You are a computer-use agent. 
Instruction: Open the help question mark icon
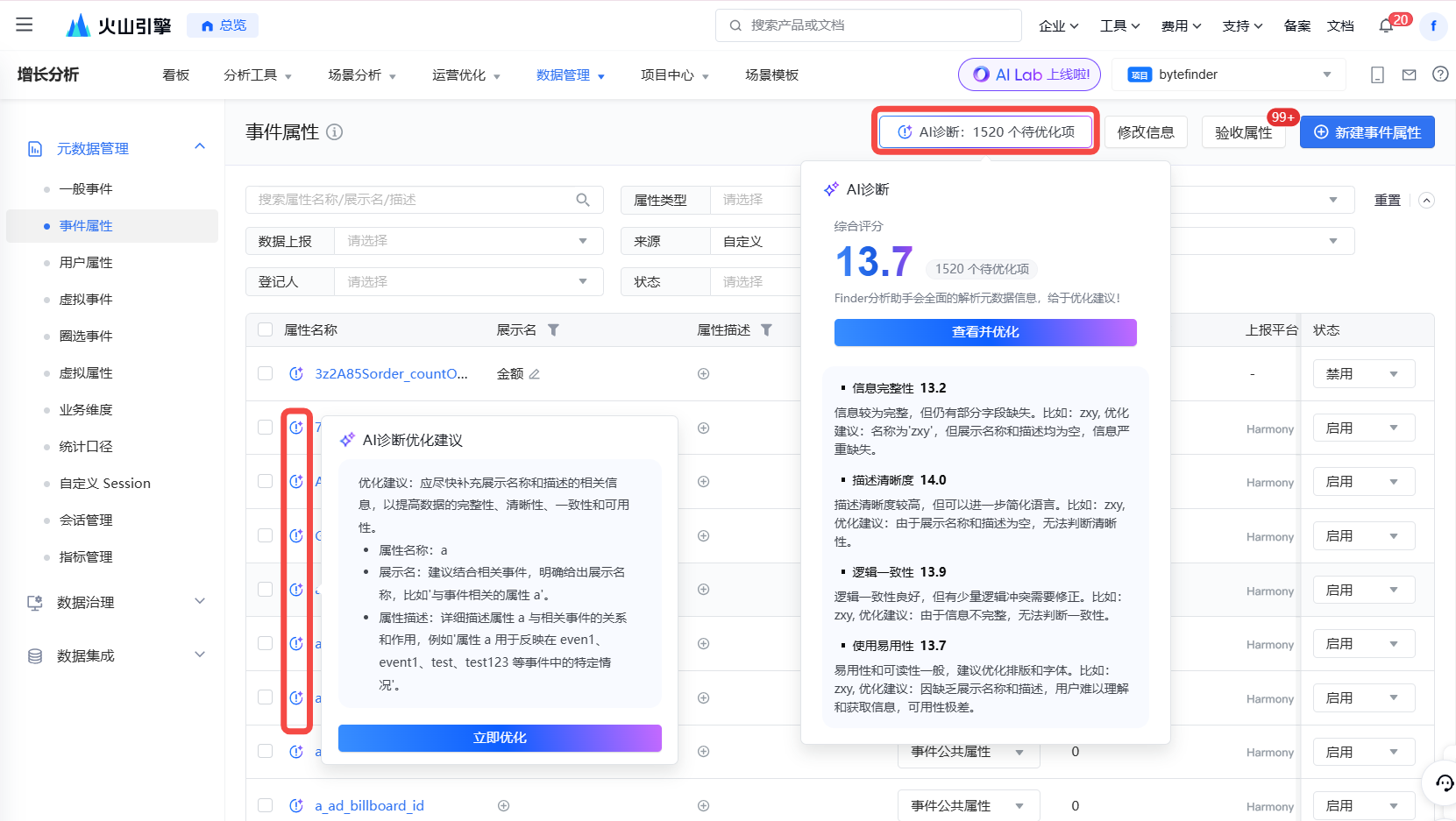(x=1440, y=74)
